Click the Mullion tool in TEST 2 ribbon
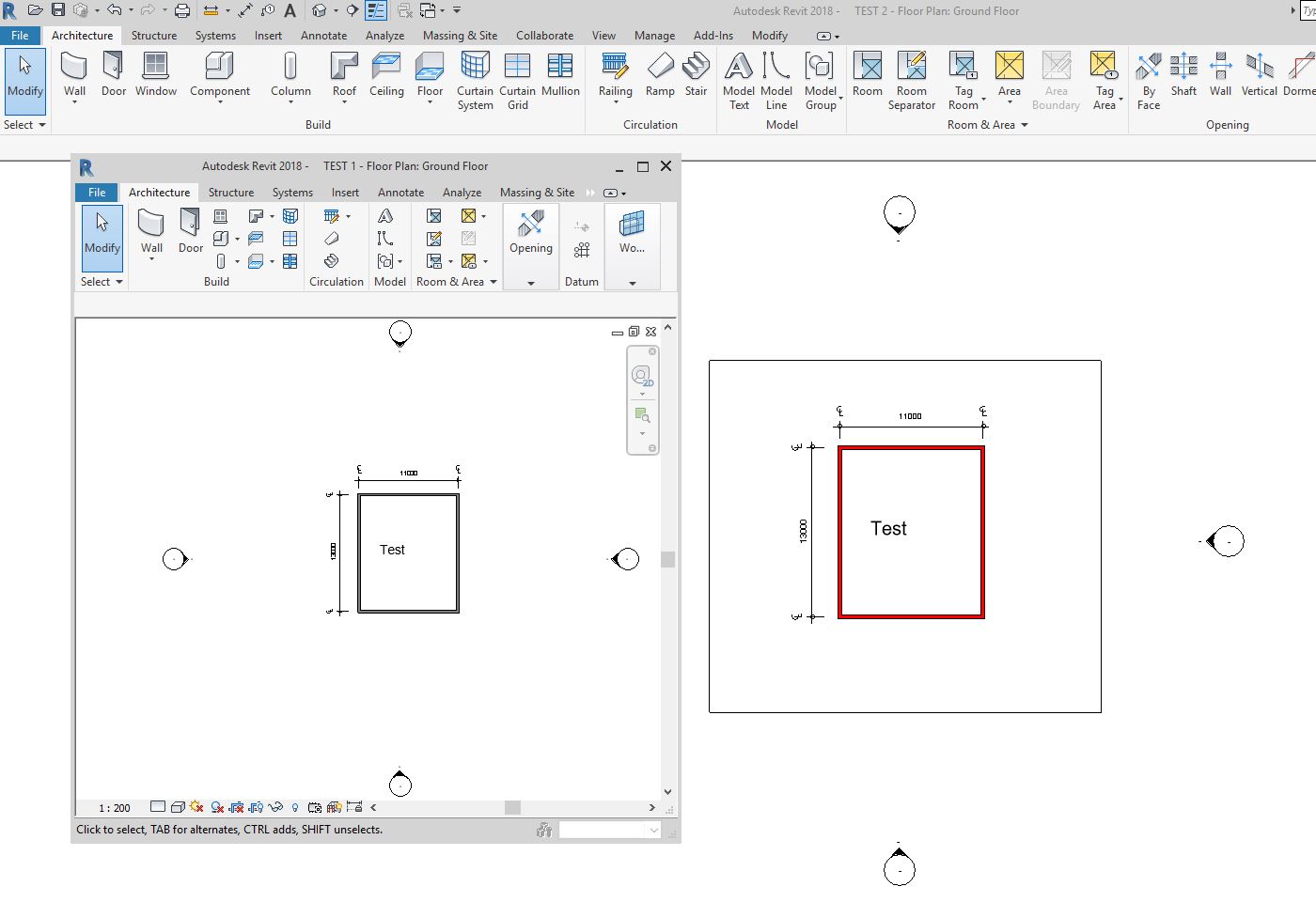Screen dimensions: 1316x902 [x=560, y=75]
